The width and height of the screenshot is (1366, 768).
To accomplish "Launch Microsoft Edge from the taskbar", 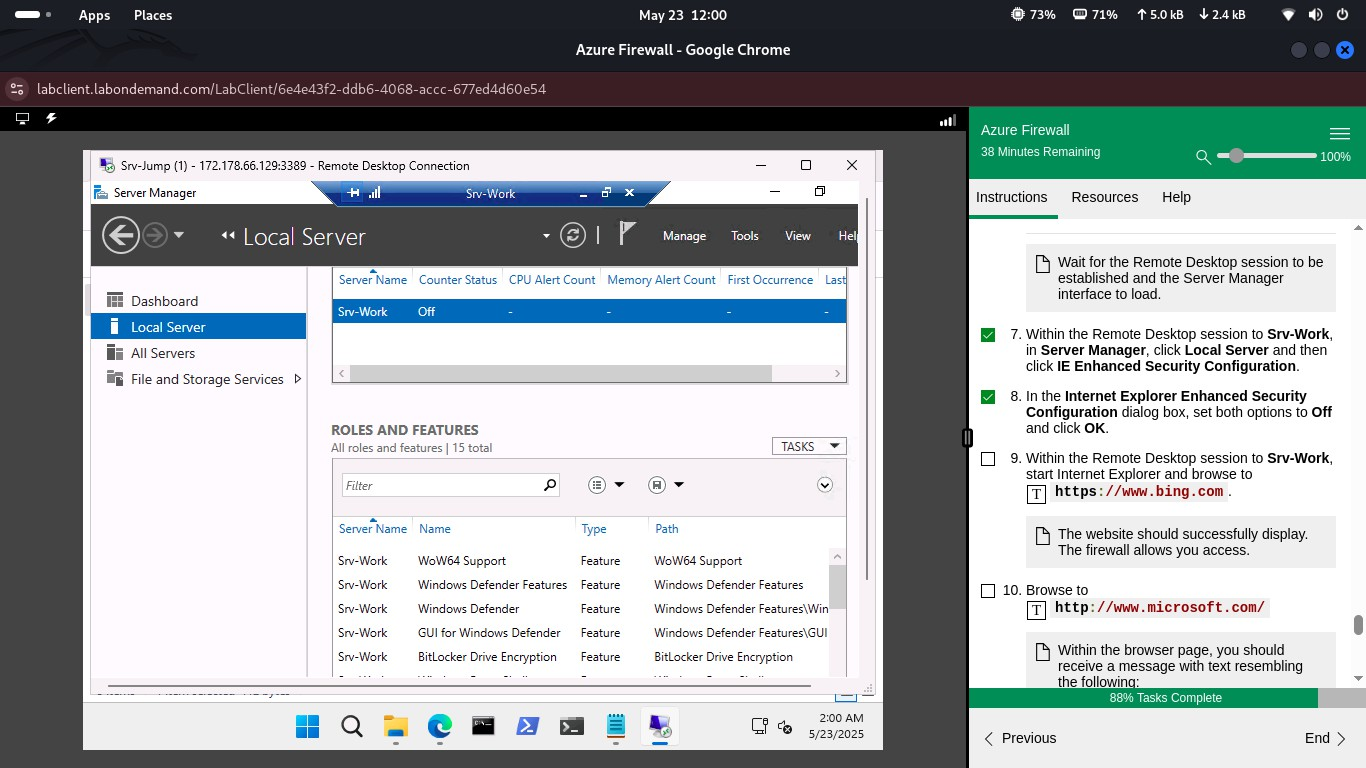I will [x=439, y=726].
